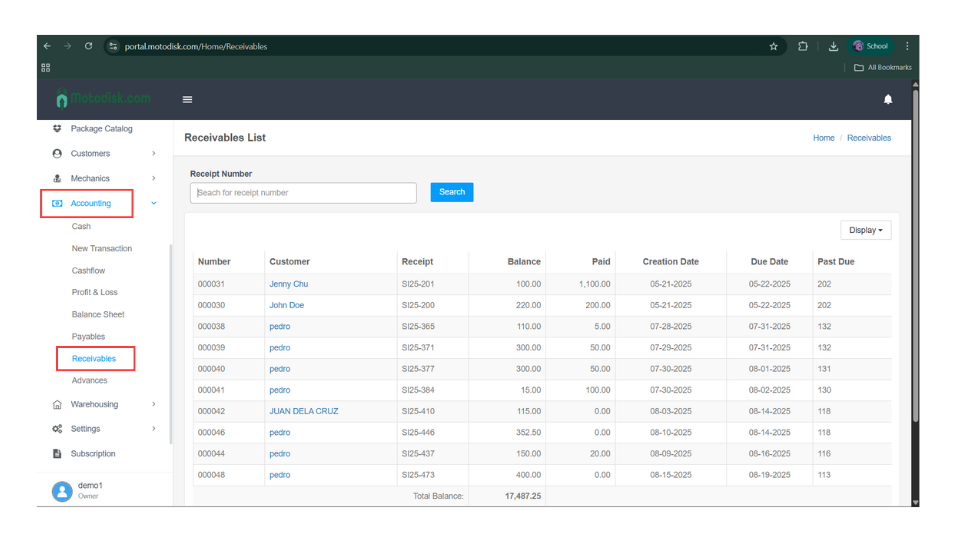Open Cashflow from Accounting submenu
This screenshot has width=960, height=540.
pos(88,271)
